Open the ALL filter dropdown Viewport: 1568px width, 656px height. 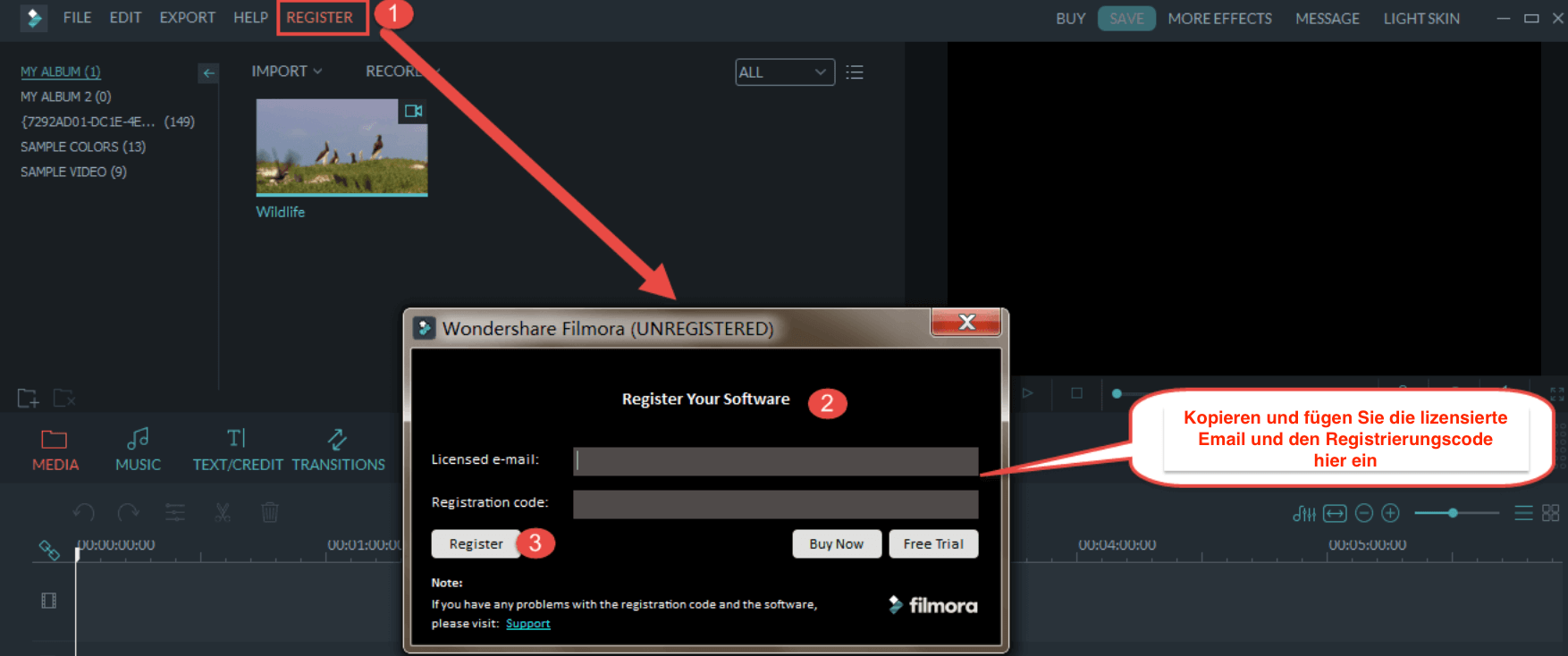point(784,72)
